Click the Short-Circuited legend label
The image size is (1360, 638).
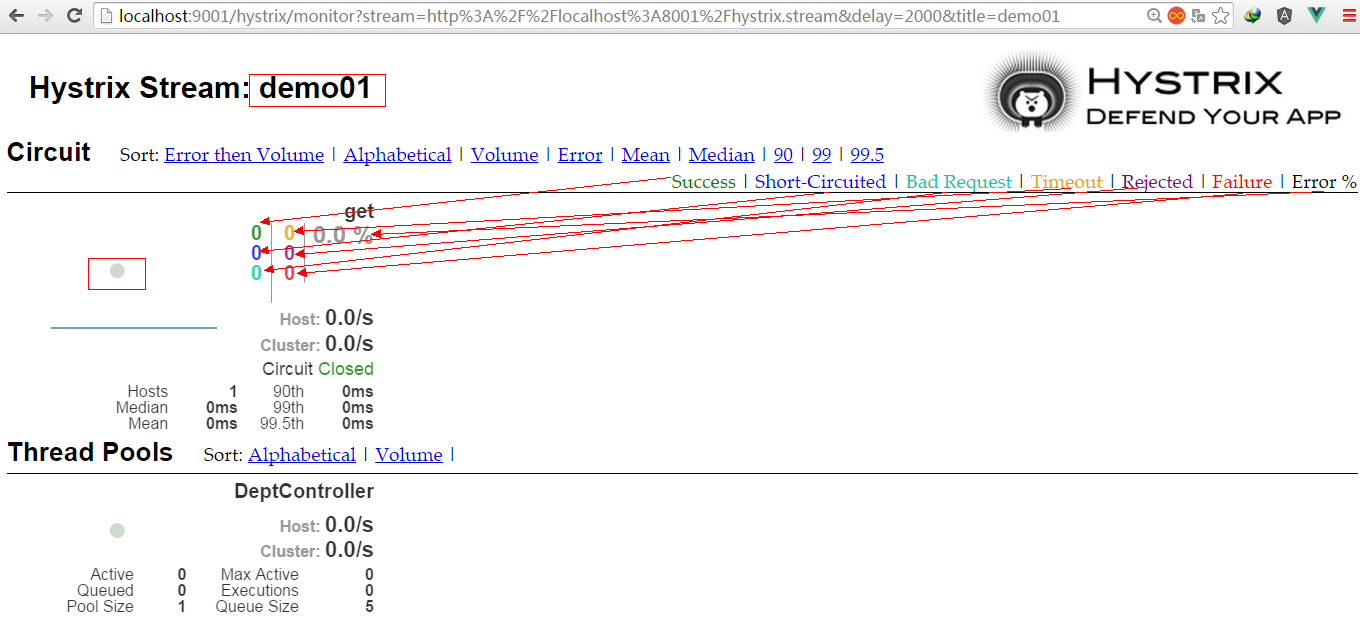point(820,182)
